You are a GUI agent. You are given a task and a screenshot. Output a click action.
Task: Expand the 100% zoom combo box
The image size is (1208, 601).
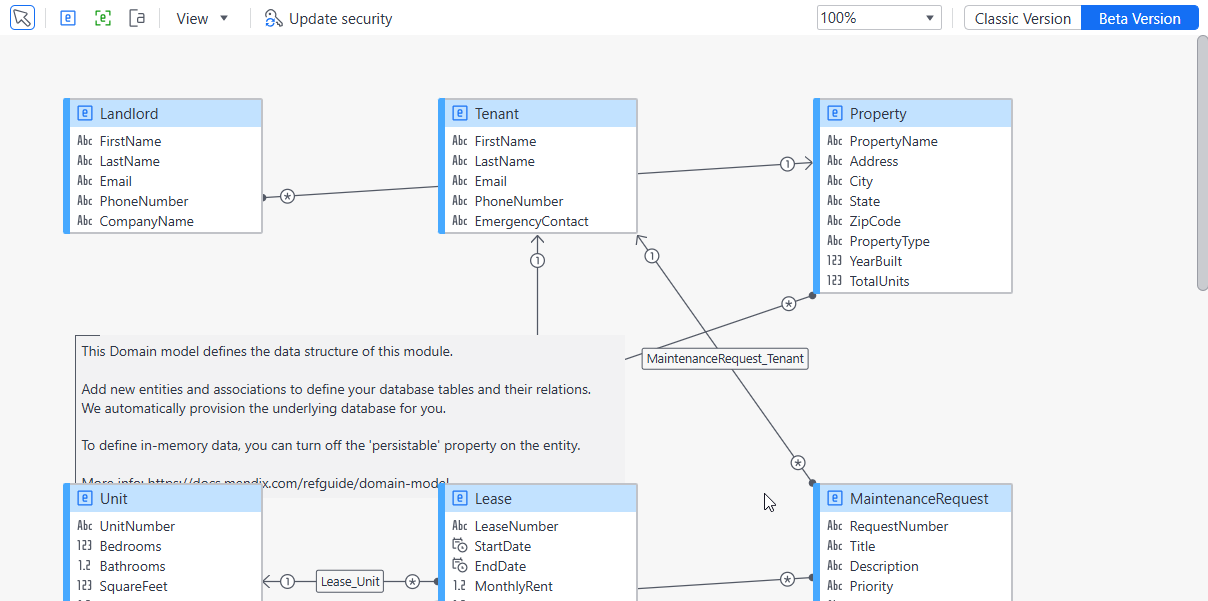tap(879, 18)
